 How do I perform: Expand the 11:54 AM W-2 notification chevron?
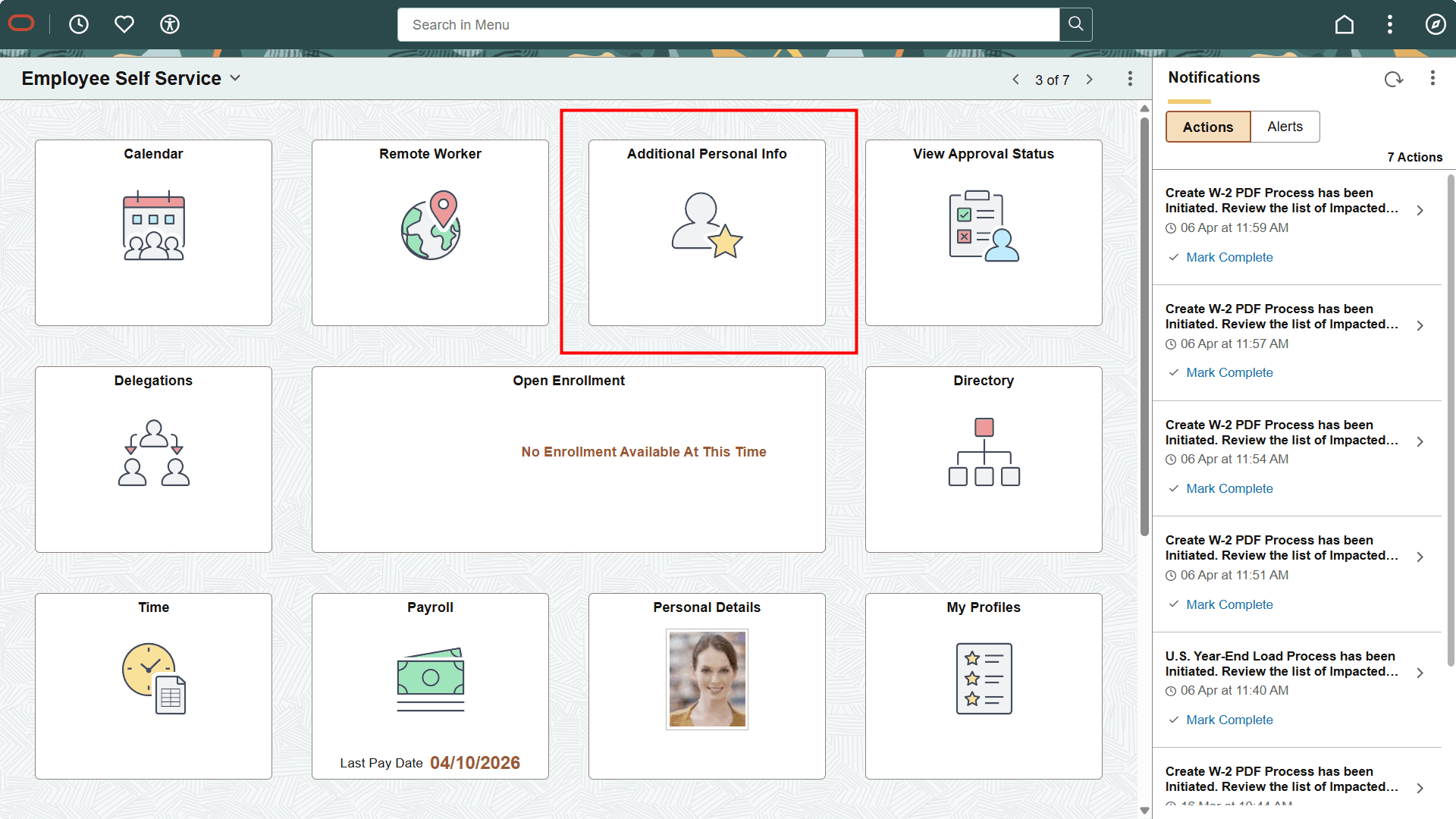[x=1420, y=441]
